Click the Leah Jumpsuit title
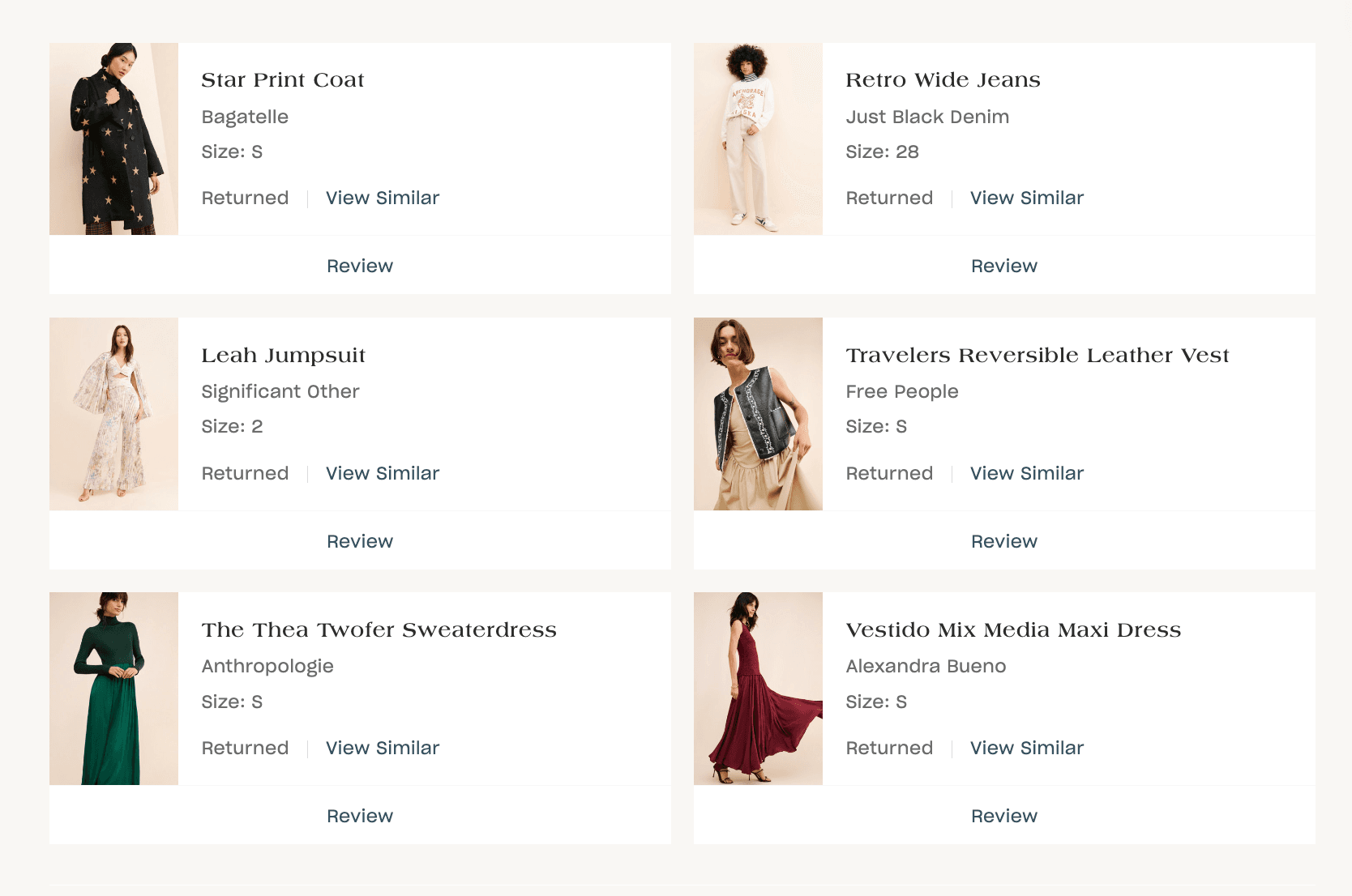The height and width of the screenshot is (896, 1352). click(284, 355)
